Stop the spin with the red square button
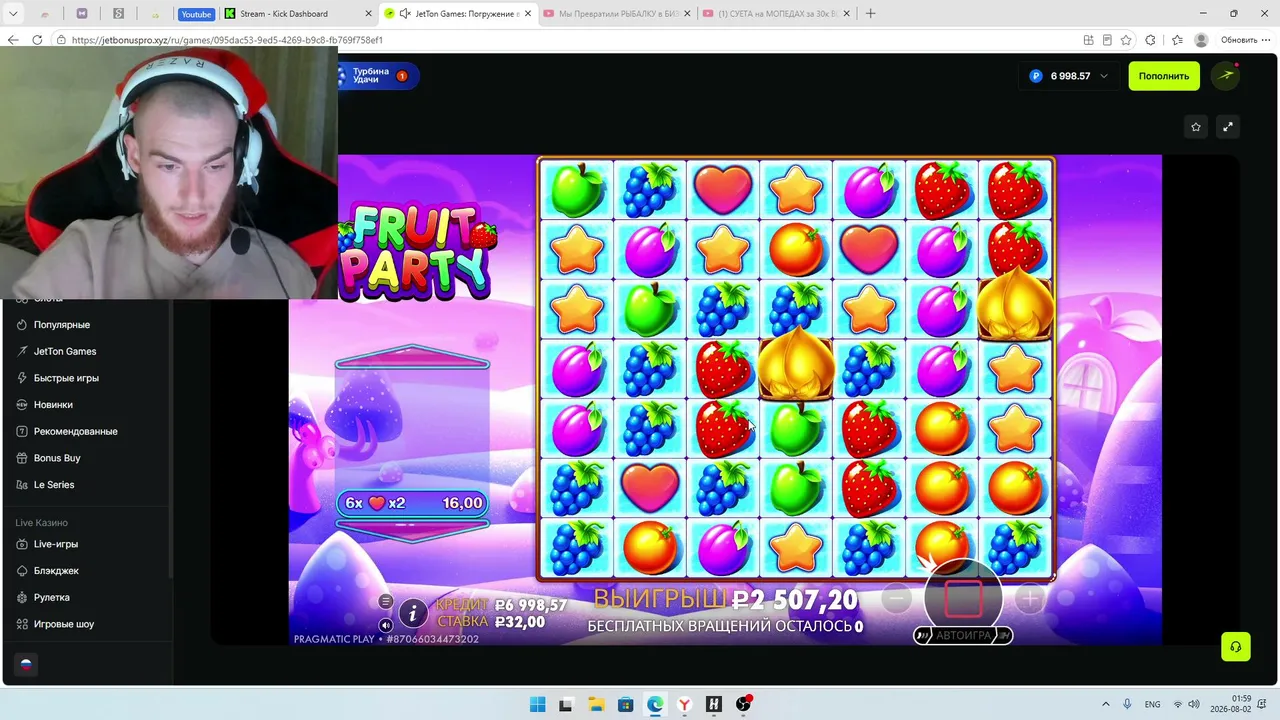Viewport: 1280px width, 720px height. click(x=963, y=598)
